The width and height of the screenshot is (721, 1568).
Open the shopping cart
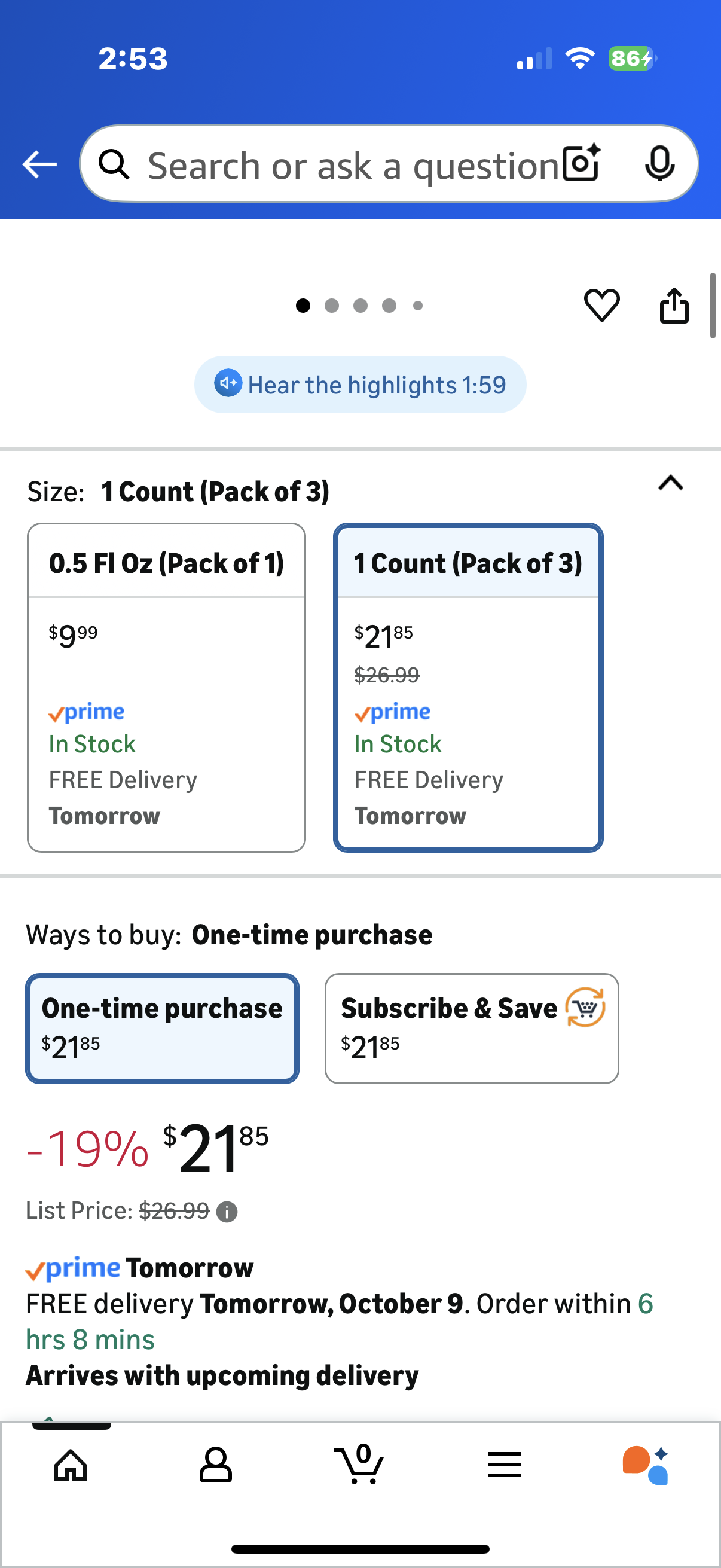click(x=359, y=1463)
